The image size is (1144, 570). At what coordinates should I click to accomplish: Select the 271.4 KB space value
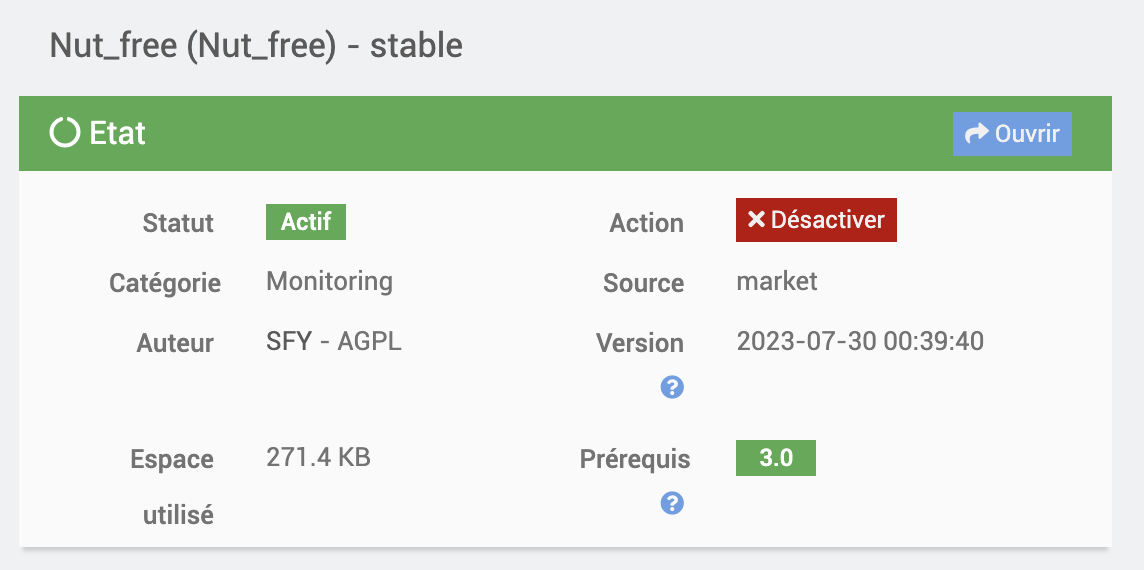click(318, 458)
